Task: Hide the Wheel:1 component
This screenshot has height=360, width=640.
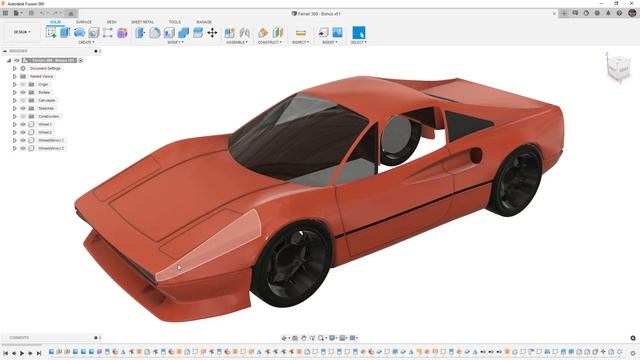Action: [x=23, y=124]
